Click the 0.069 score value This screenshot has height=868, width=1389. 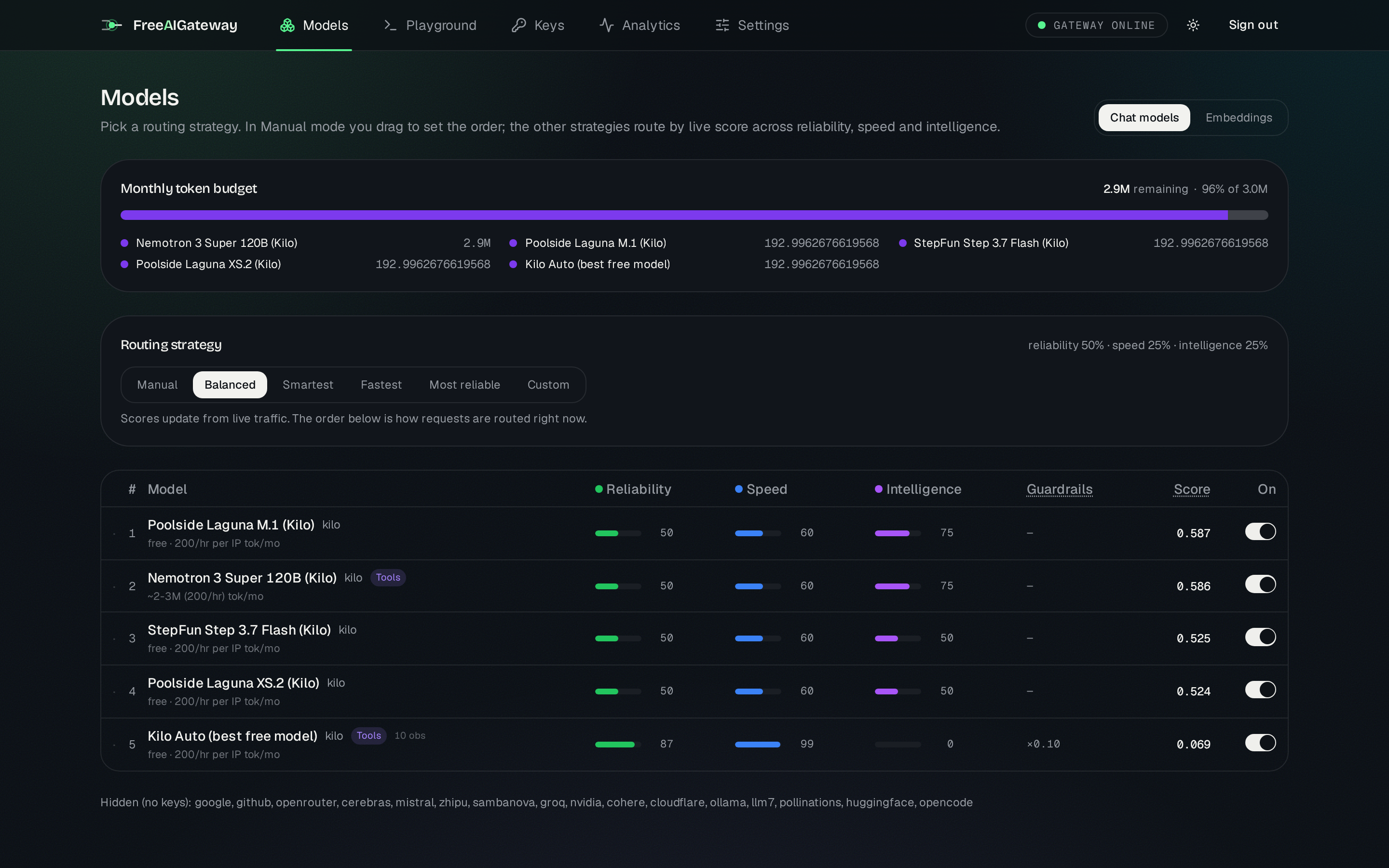[1193, 745]
